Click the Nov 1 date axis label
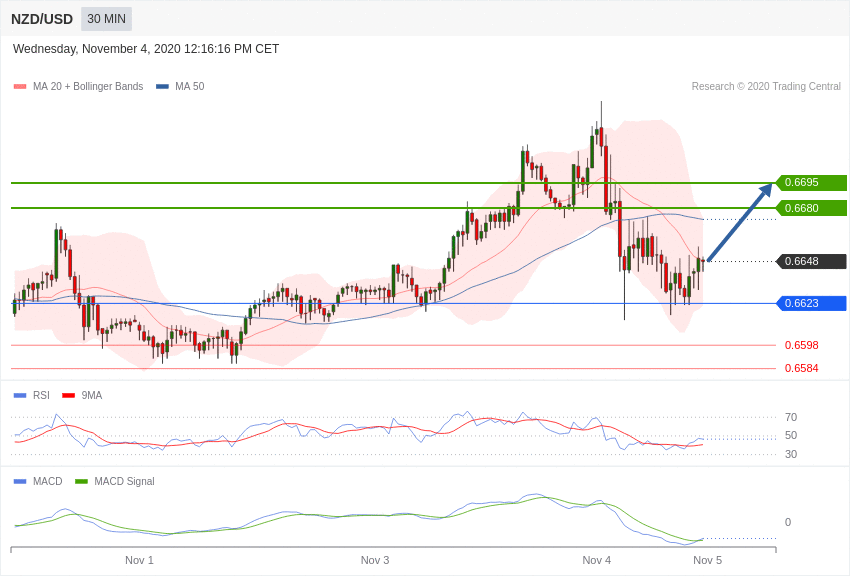850x576 pixels. pos(139,560)
